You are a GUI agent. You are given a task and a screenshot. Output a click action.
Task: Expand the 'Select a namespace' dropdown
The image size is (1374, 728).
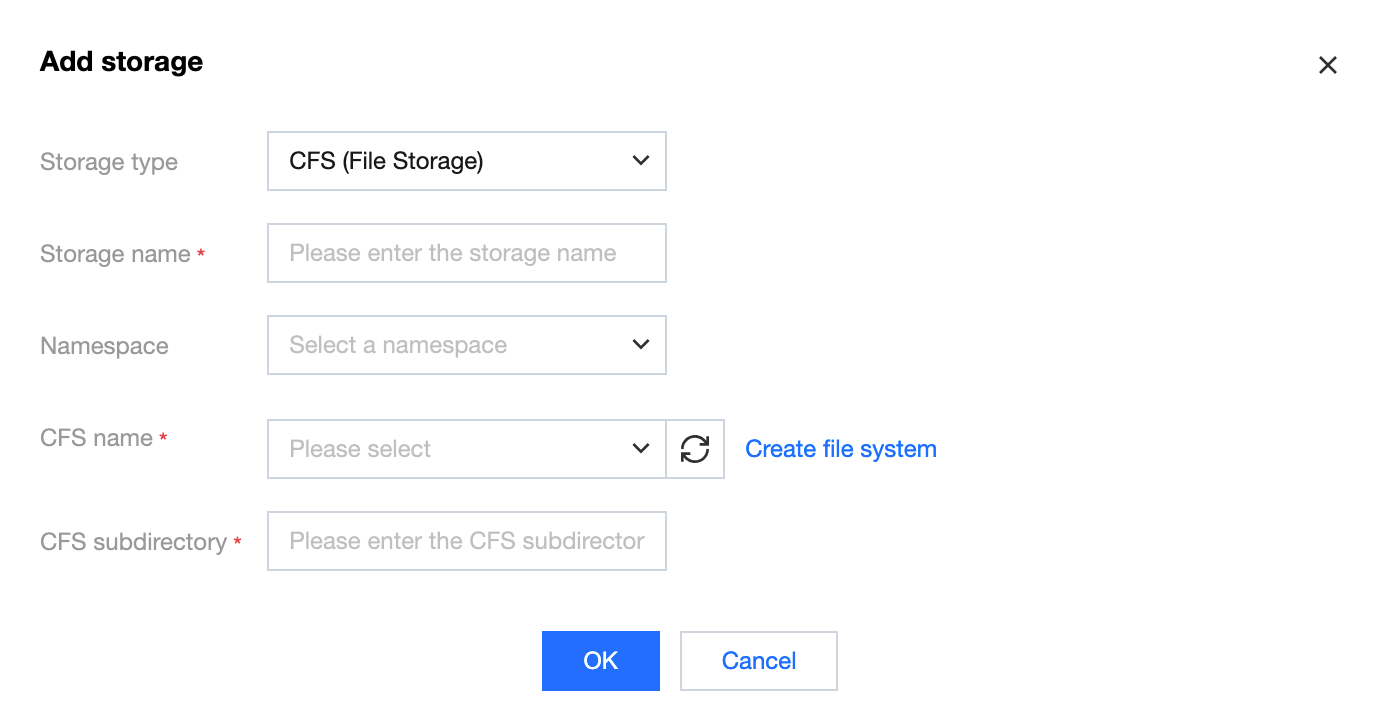tap(466, 345)
